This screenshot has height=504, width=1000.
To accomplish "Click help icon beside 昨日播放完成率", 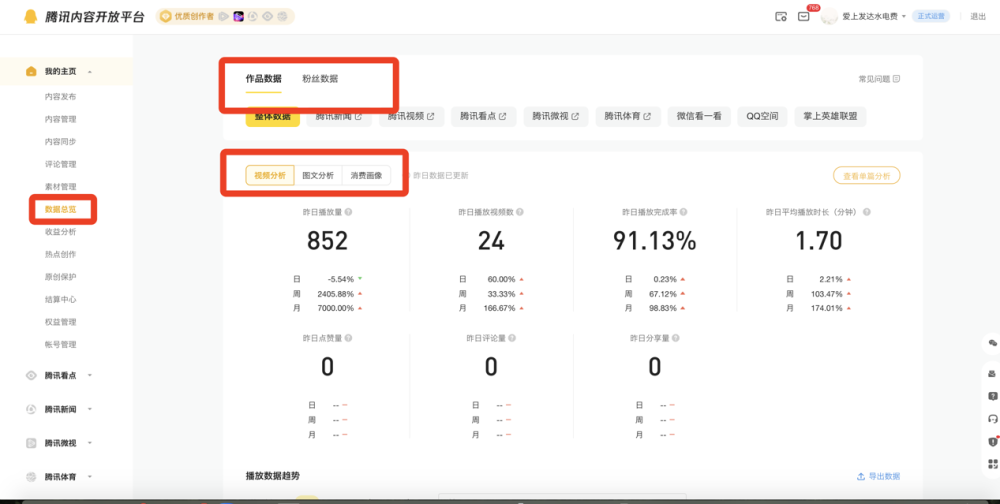I will [x=683, y=212].
